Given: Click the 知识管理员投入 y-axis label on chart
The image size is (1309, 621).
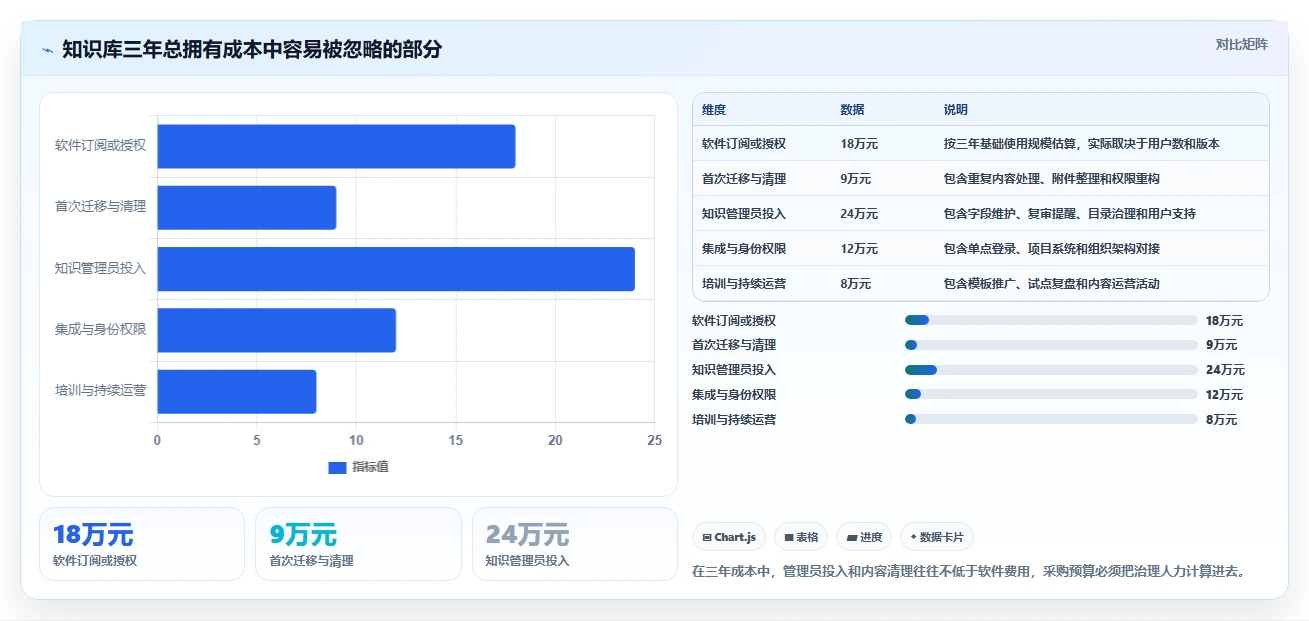Looking at the screenshot, I should [100, 268].
